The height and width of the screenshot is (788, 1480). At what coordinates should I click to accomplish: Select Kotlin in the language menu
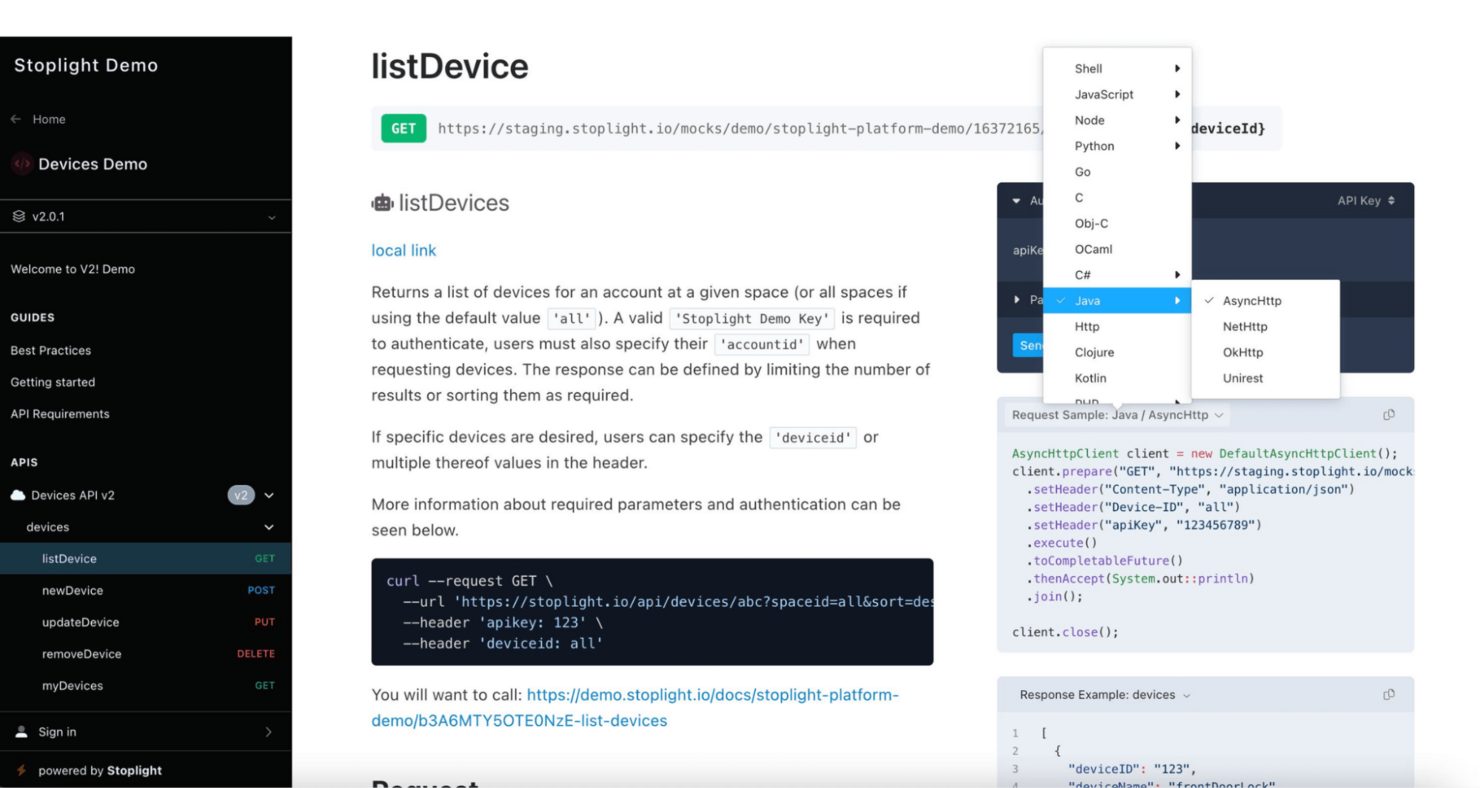[x=1117, y=379]
